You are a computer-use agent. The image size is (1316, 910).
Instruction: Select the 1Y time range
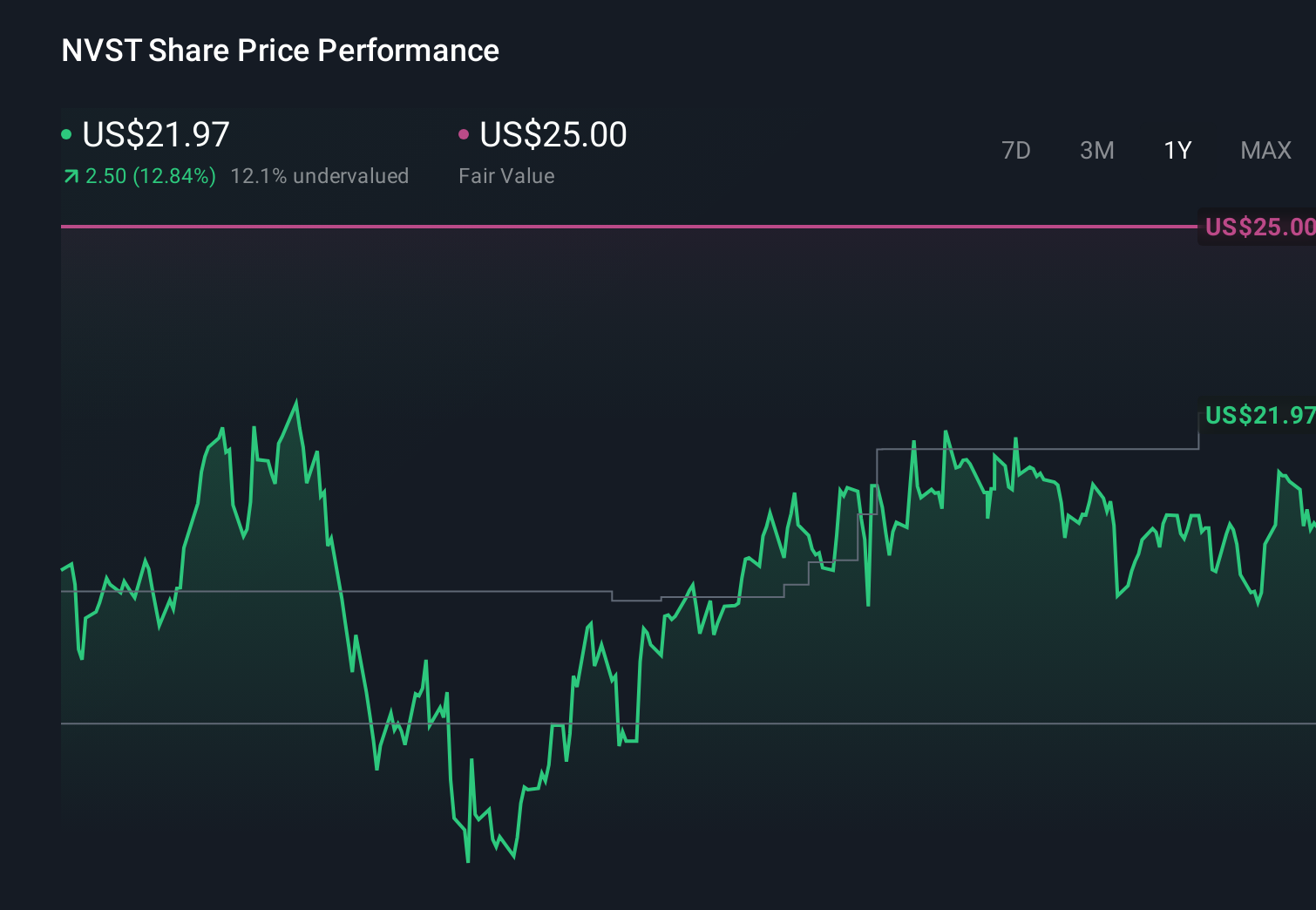1177,150
